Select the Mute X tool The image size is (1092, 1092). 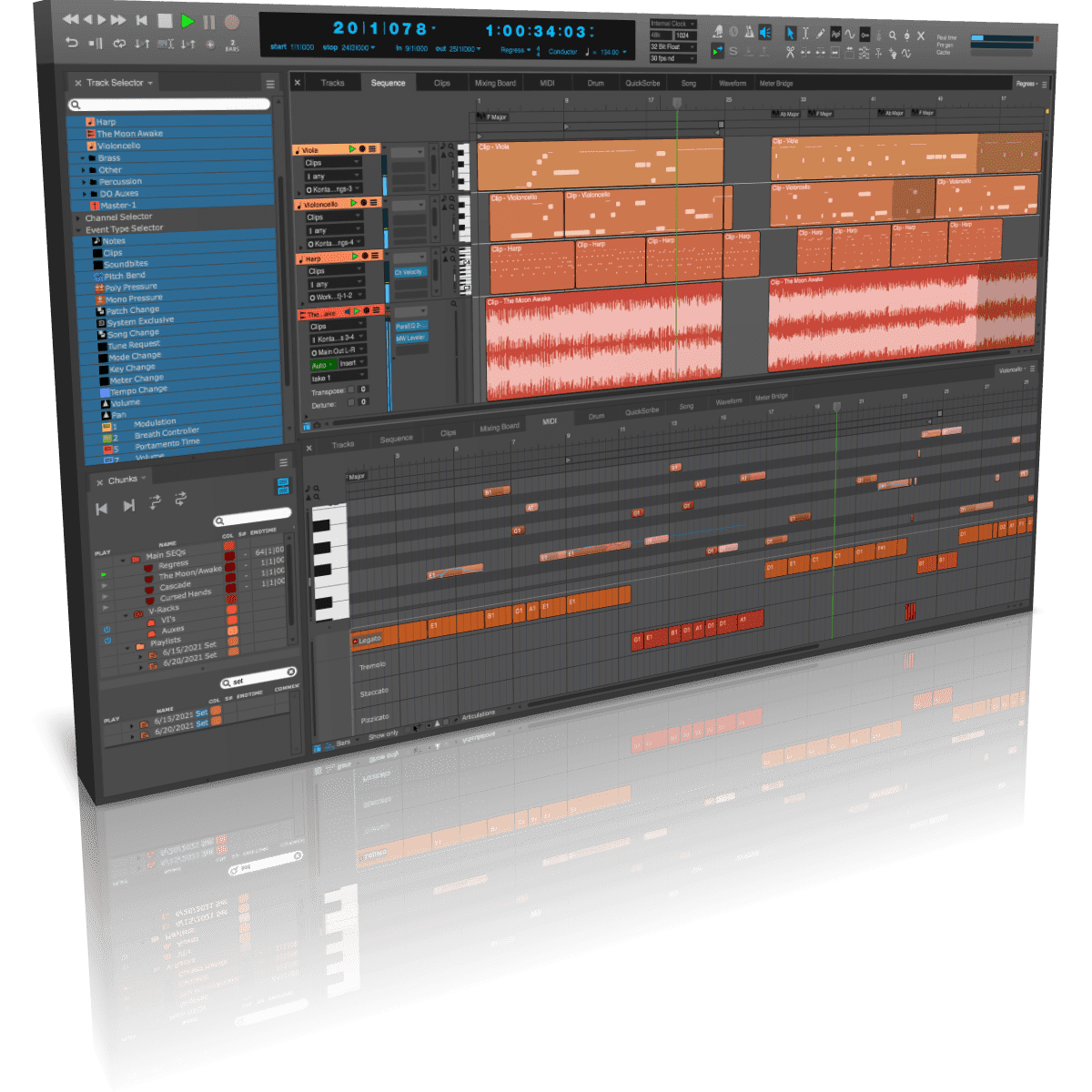click(921, 36)
